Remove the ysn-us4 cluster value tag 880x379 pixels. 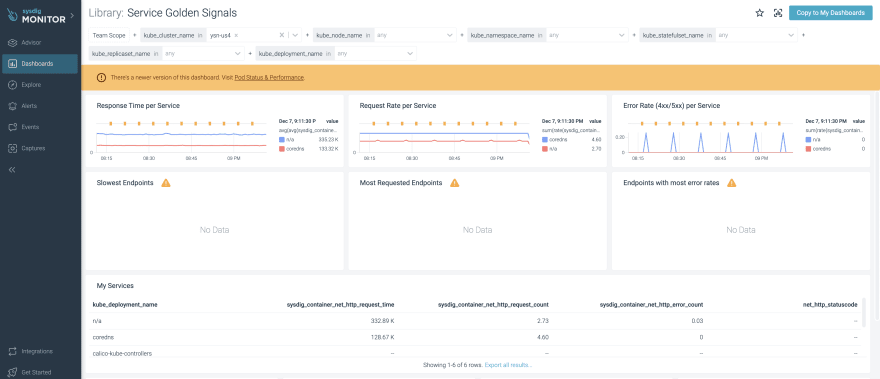pos(236,35)
